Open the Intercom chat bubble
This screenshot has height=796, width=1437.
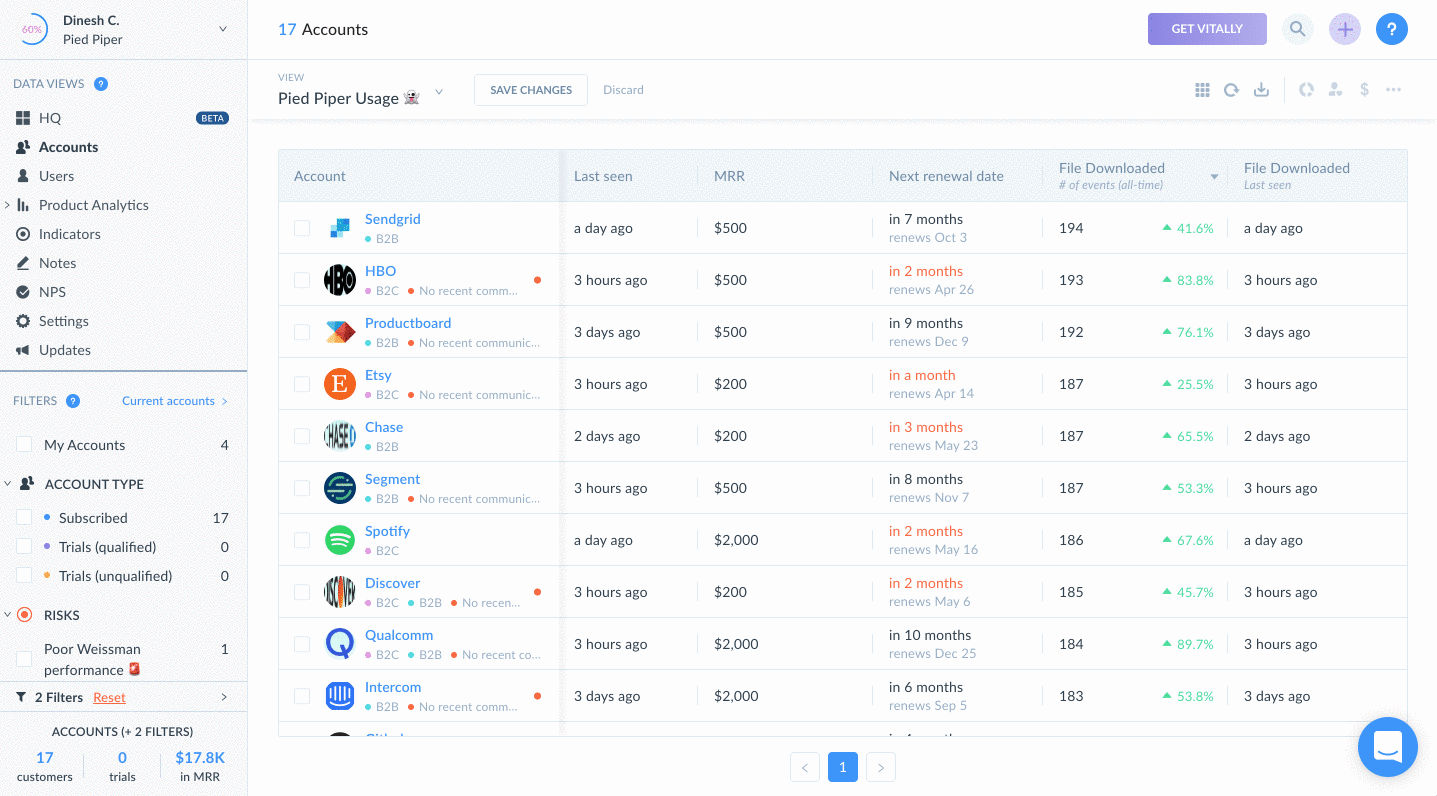(1388, 747)
